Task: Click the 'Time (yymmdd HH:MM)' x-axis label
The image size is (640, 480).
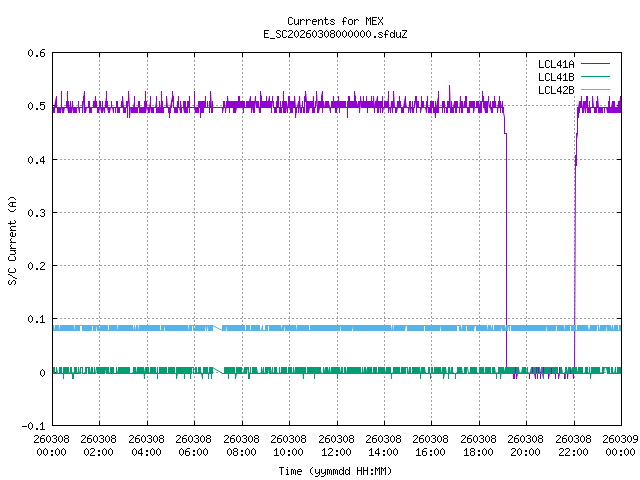Action: pyautogui.click(x=335, y=470)
